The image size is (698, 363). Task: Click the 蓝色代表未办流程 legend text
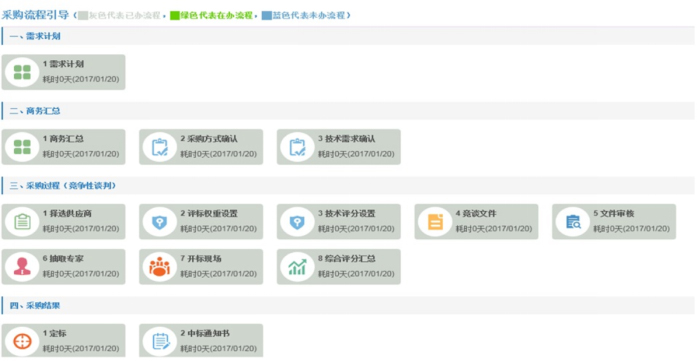pyautogui.click(x=309, y=16)
